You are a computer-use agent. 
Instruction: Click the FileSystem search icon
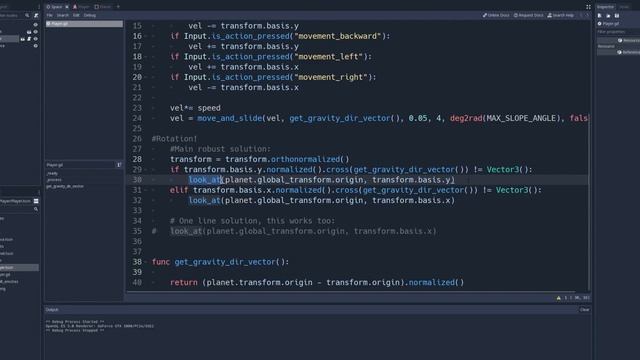tap(36, 209)
